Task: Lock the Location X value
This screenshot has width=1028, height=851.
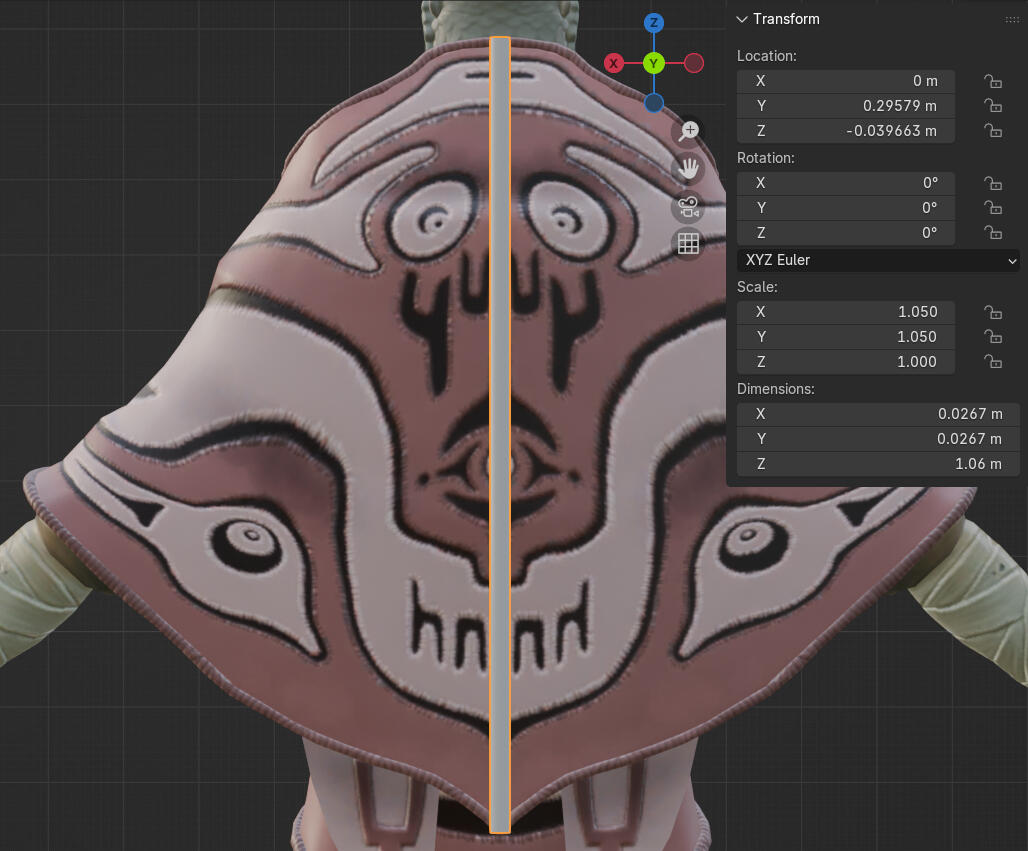Action: click(993, 82)
